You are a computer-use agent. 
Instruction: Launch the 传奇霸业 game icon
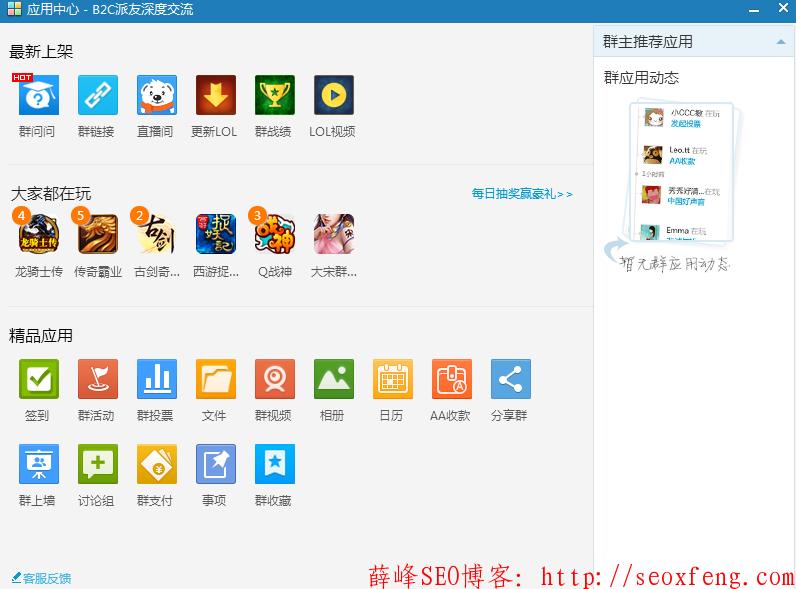(97, 234)
